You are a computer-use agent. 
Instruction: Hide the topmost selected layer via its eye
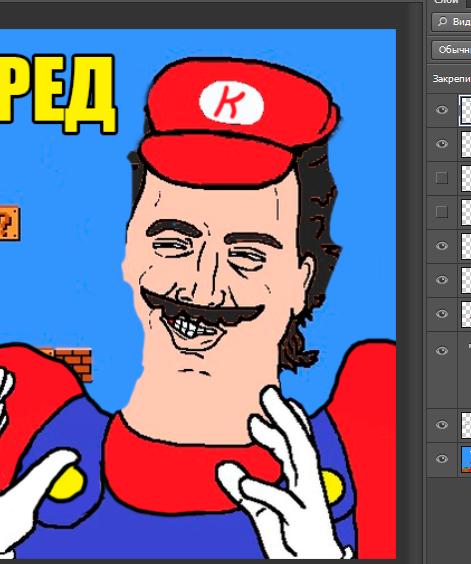pos(442,110)
